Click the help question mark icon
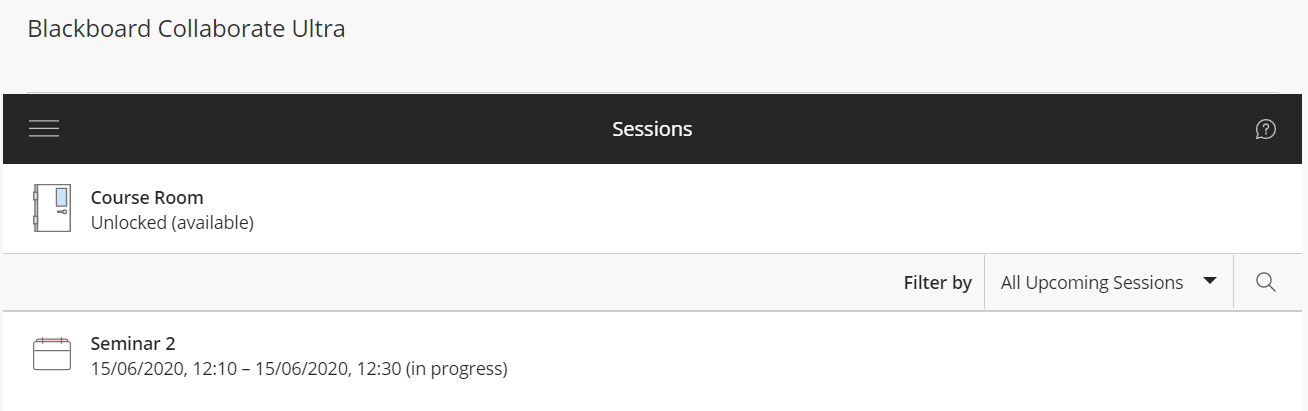1308x411 pixels. (x=1265, y=129)
